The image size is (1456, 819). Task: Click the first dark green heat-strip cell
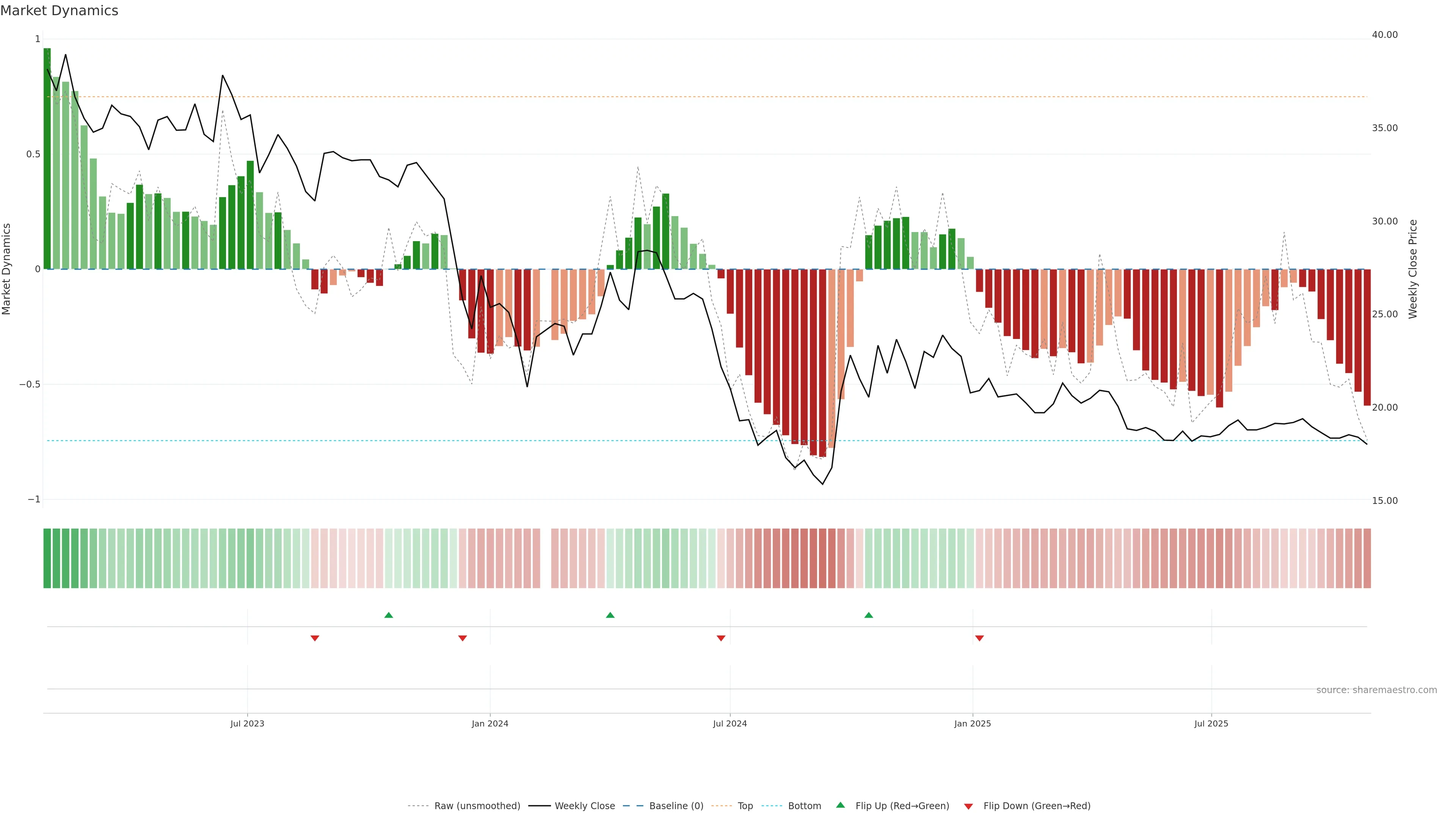coord(47,559)
